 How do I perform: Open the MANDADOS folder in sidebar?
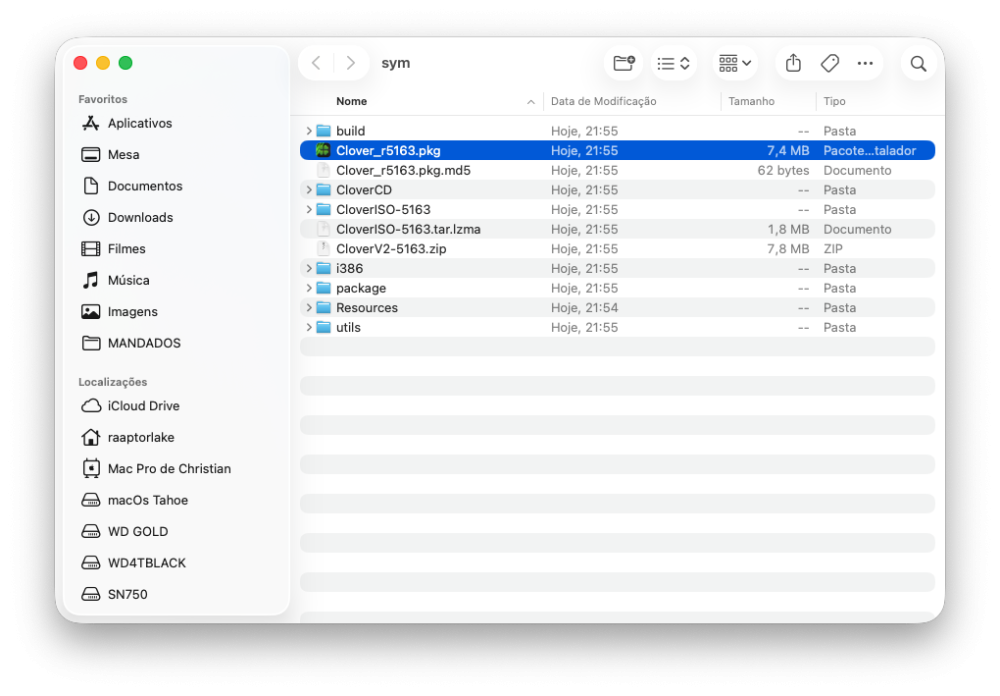pyautogui.click(x=144, y=343)
